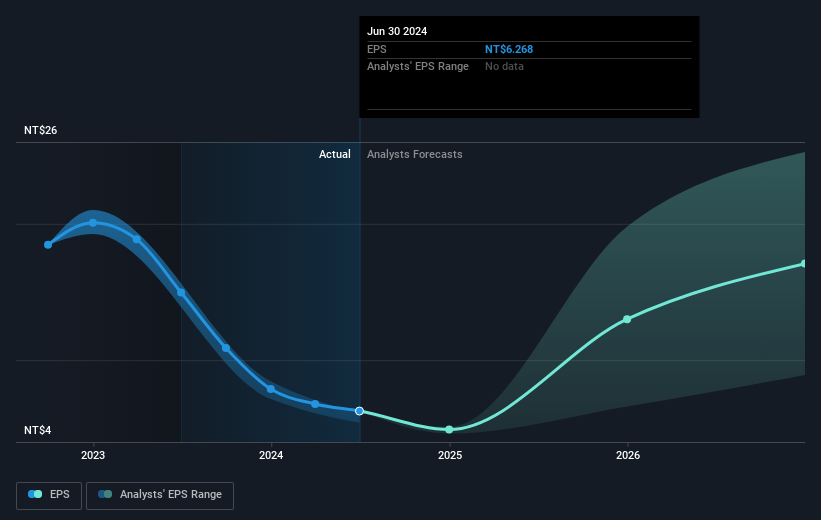Click the Analysts' EPS Range legend swatch
The width and height of the screenshot is (821, 520).
click(105, 494)
